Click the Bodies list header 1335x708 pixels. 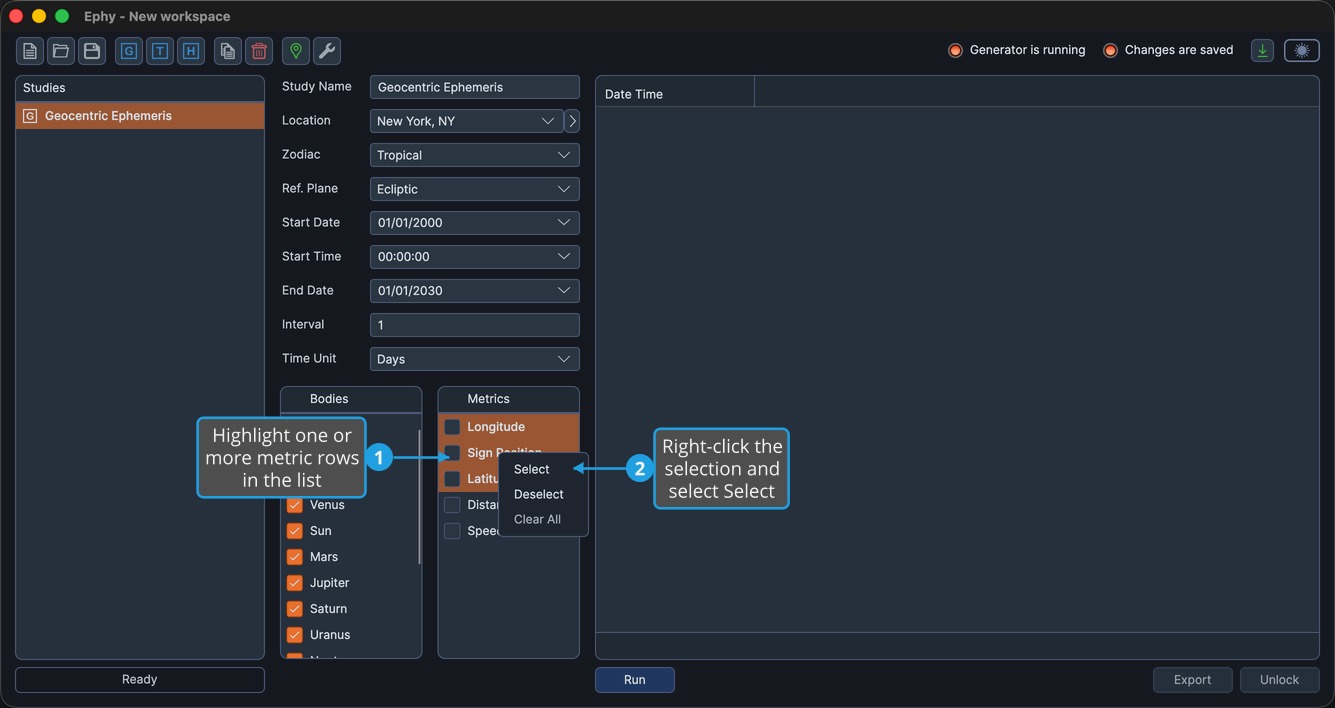point(351,399)
